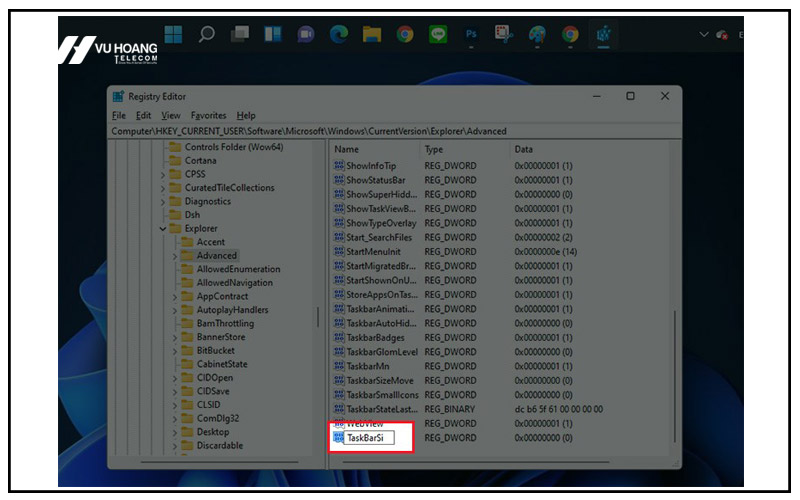Select the TaskbarSmallIcons registry value

pyautogui.click(x=382, y=394)
